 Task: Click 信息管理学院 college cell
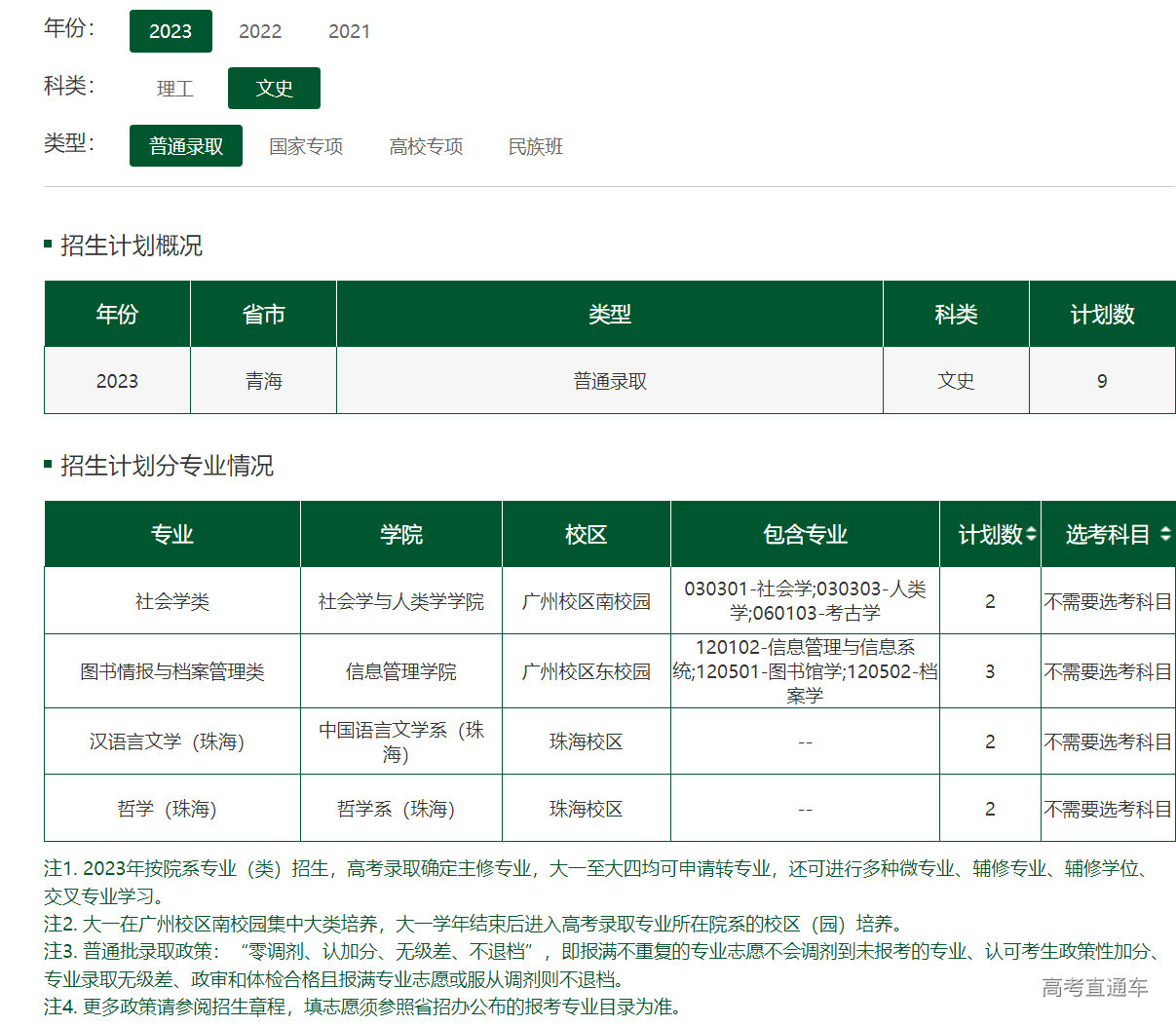(401, 671)
